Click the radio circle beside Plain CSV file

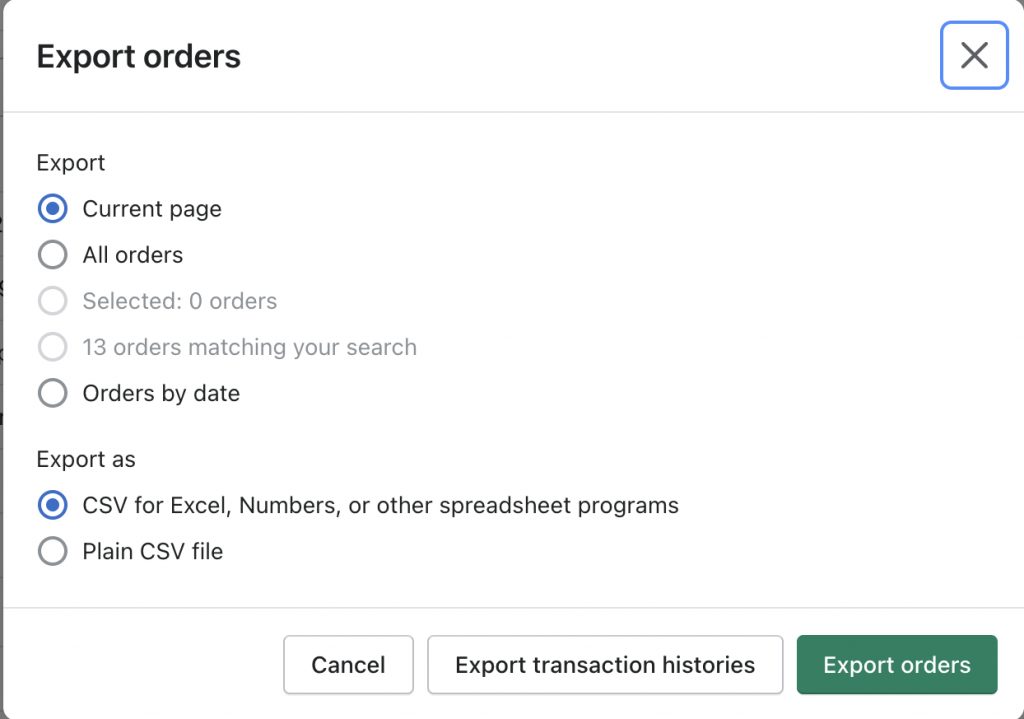[52, 551]
